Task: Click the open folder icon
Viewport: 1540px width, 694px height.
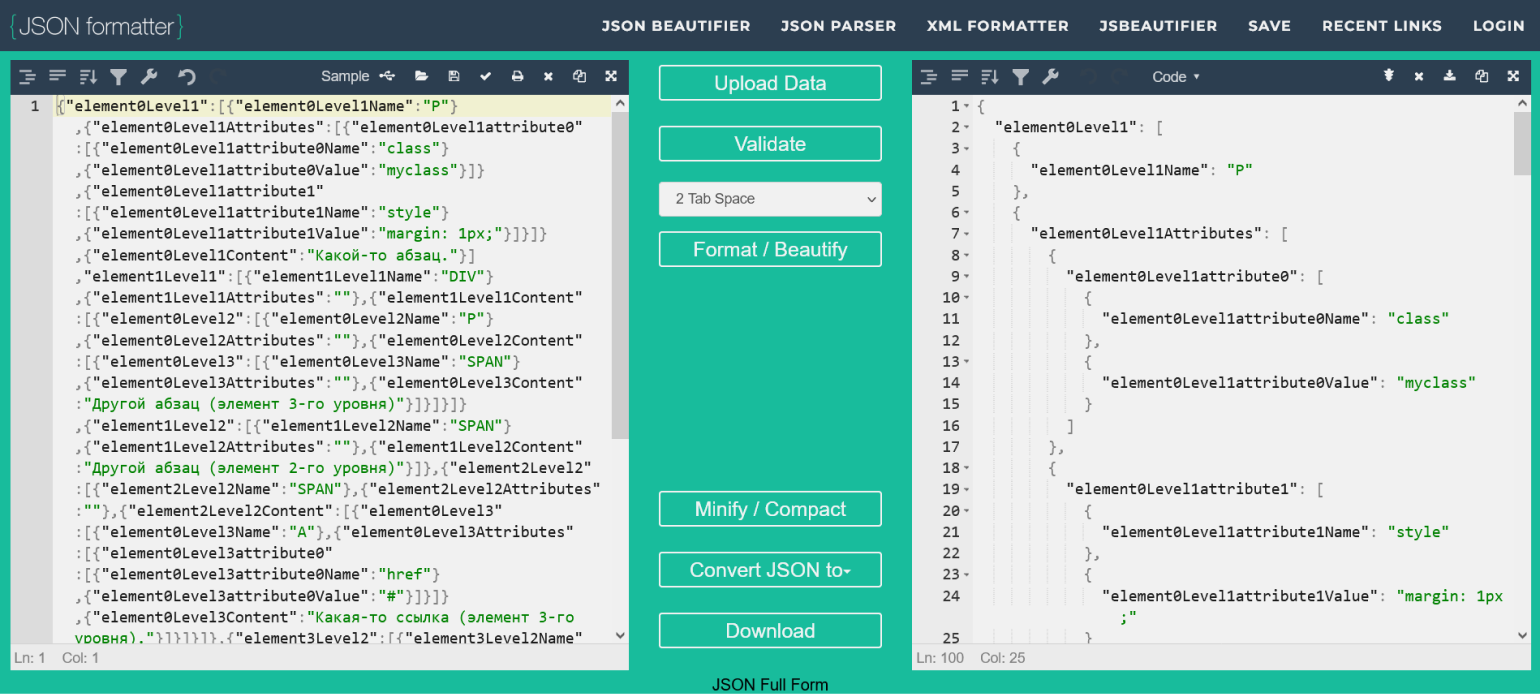Action: pyautogui.click(x=422, y=76)
